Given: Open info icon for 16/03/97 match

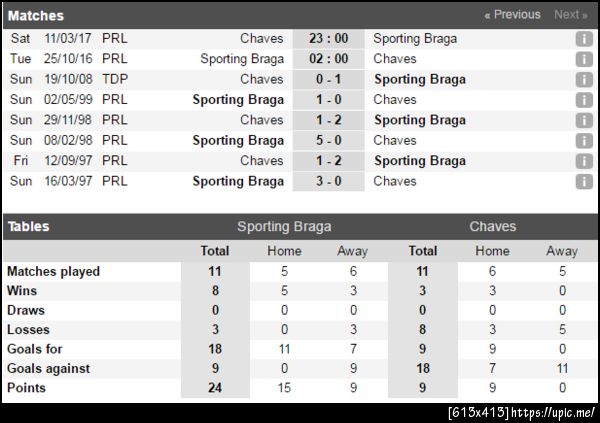Looking at the screenshot, I should tap(584, 181).
